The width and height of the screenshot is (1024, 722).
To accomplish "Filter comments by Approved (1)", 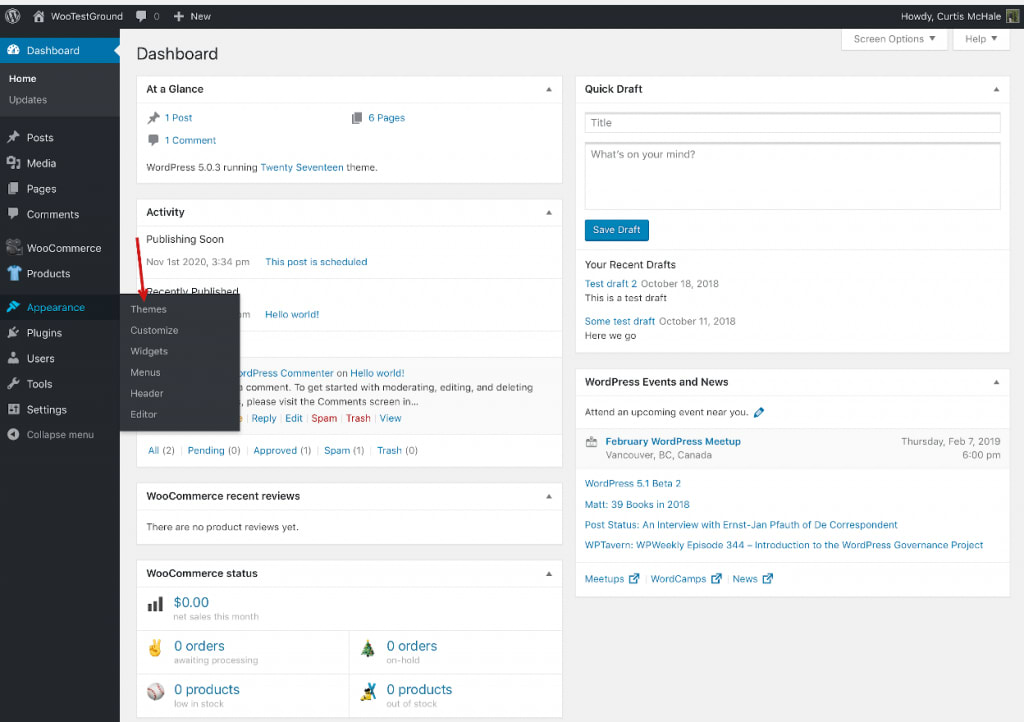I will pos(282,450).
